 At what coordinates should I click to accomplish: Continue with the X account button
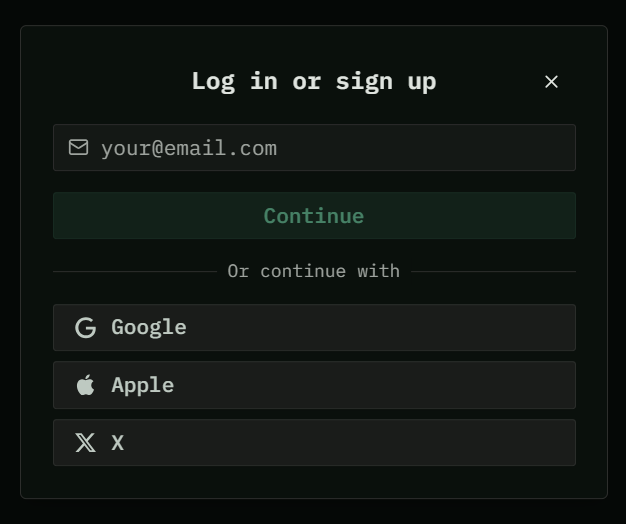click(x=314, y=443)
